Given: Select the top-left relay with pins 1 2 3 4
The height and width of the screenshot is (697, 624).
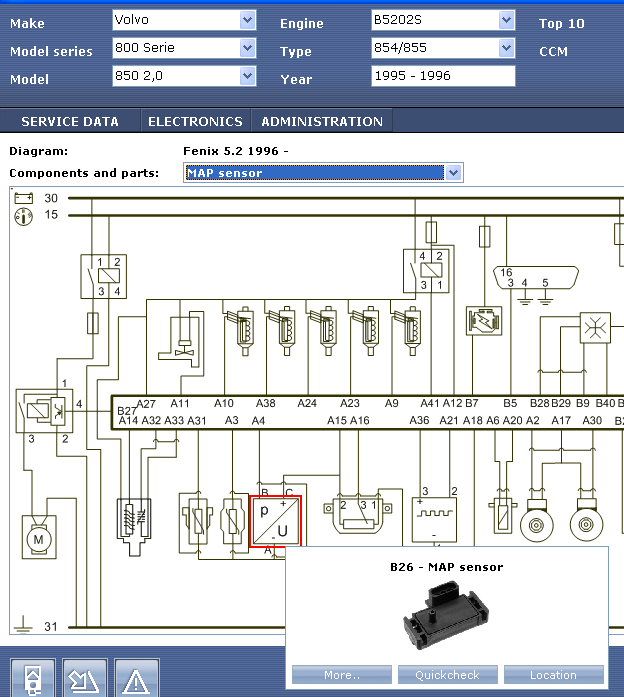Looking at the screenshot, I should click(104, 276).
